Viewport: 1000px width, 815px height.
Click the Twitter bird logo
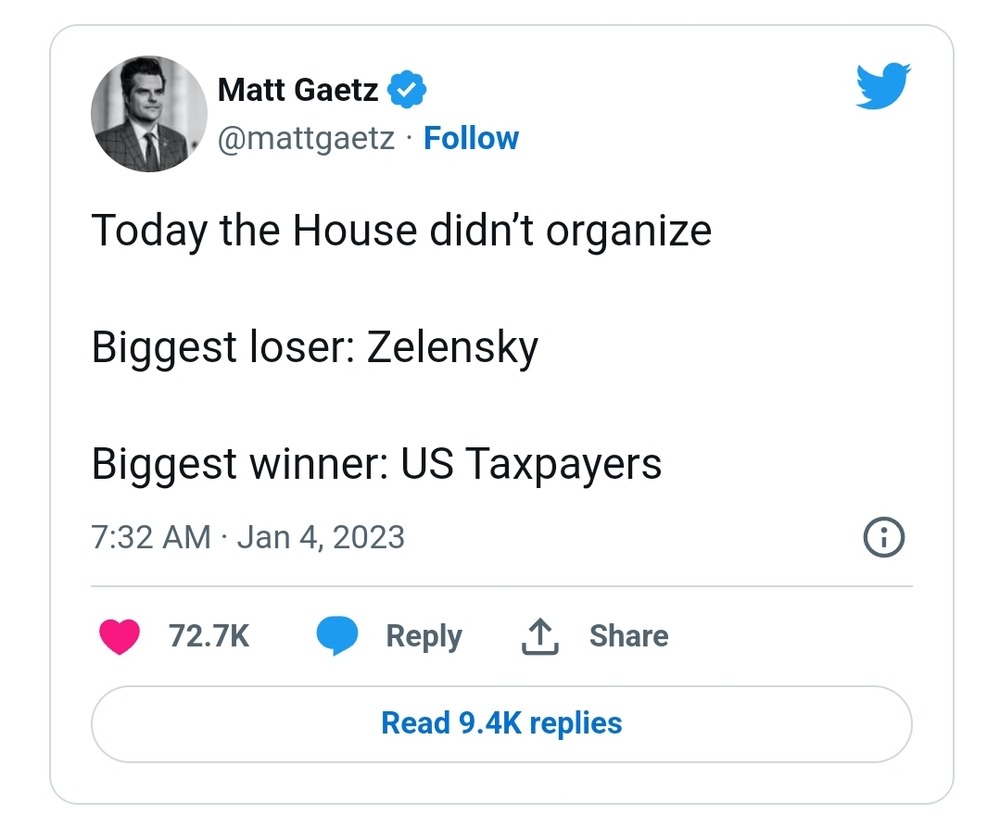point(881,89)
